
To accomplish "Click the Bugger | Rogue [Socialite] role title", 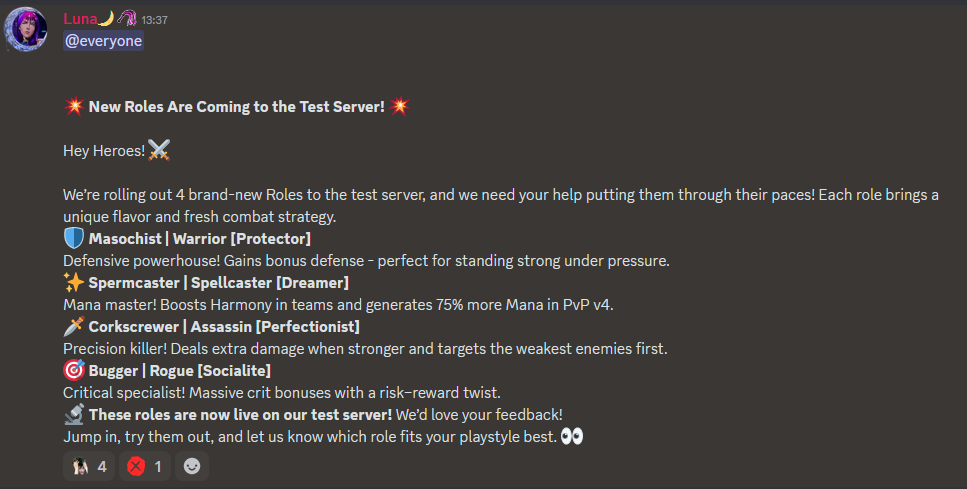I will tap(179, 371).
